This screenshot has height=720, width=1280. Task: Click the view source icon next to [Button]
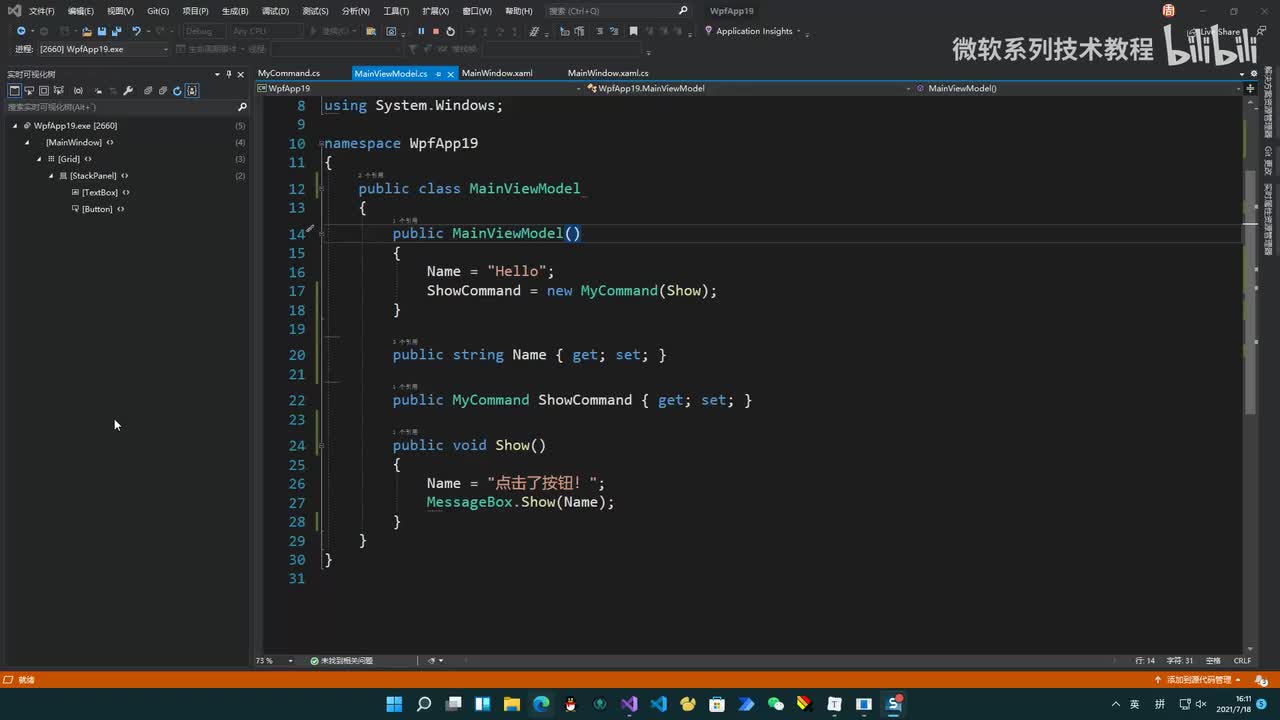(x=121, y=209)
